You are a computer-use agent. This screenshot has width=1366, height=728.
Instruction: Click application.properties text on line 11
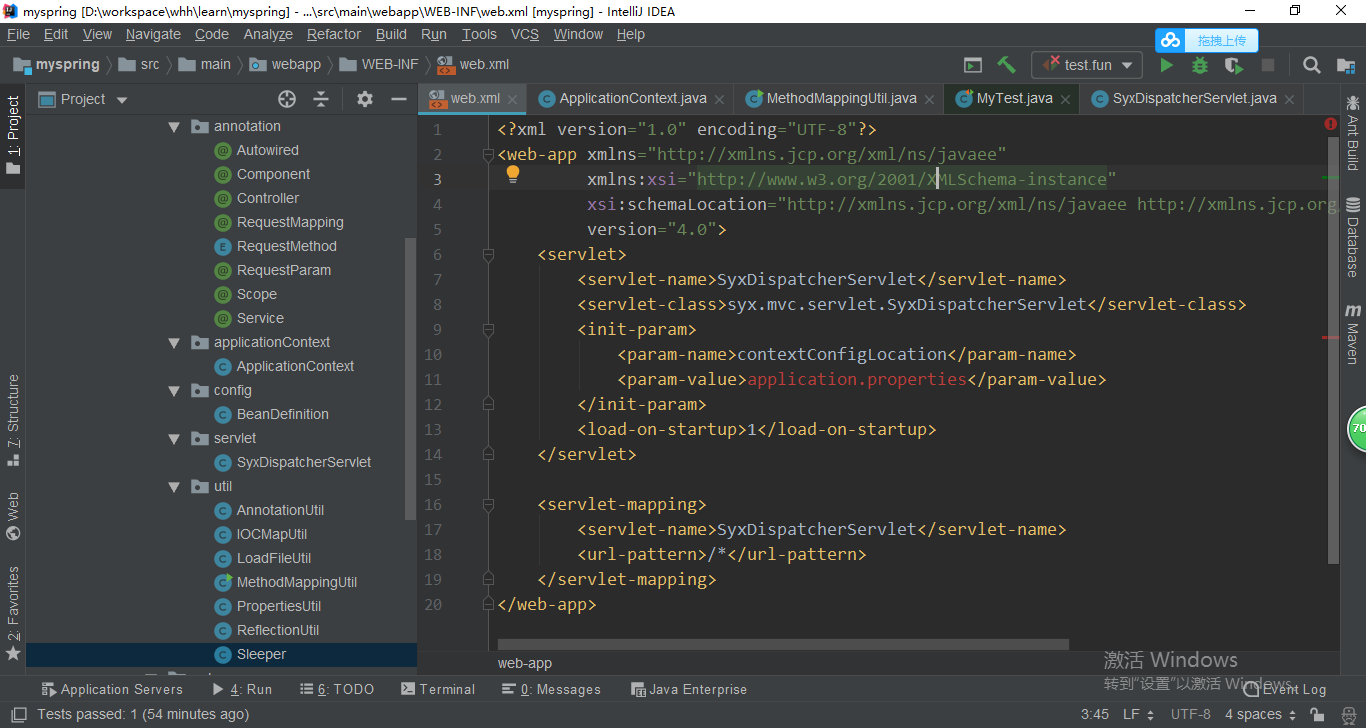tap(857, 380)
